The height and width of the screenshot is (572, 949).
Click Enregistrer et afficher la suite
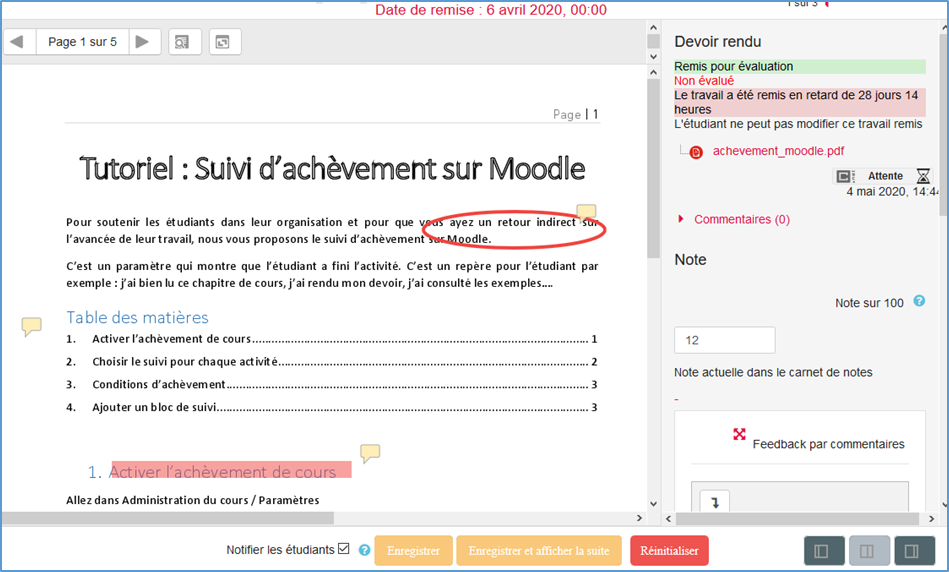tap(539, 551)
